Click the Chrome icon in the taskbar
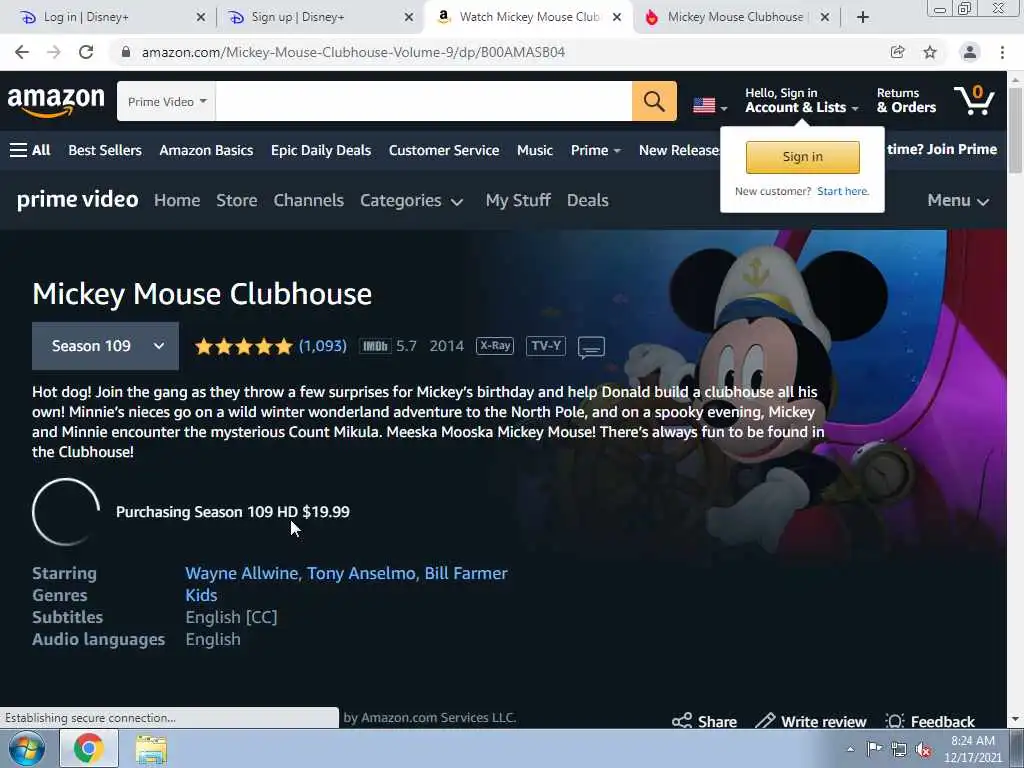Viewport: 1024px width, 768px height. click(89, 748)
